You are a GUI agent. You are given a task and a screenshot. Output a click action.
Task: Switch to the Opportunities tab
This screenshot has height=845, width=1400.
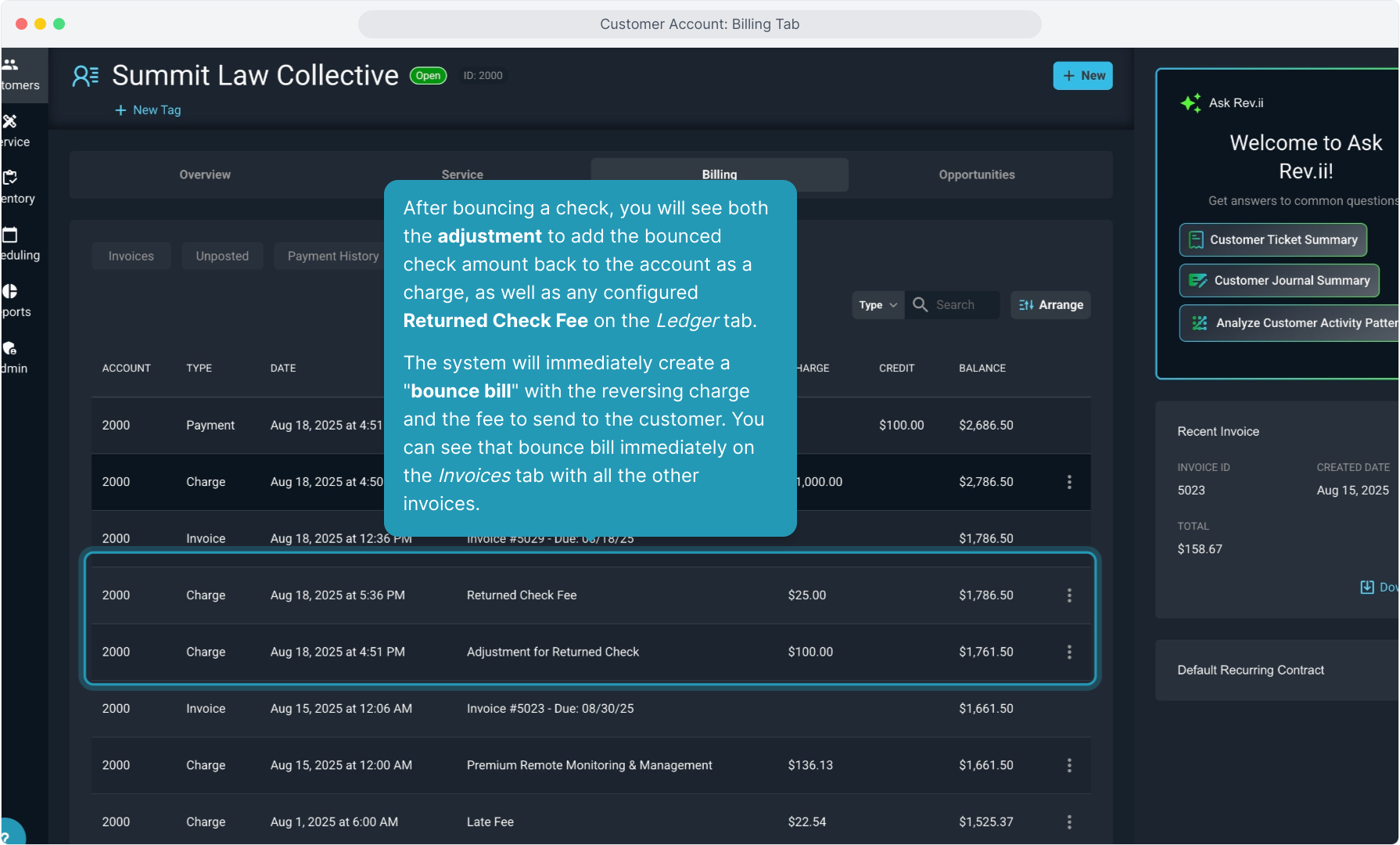point(976,174)
